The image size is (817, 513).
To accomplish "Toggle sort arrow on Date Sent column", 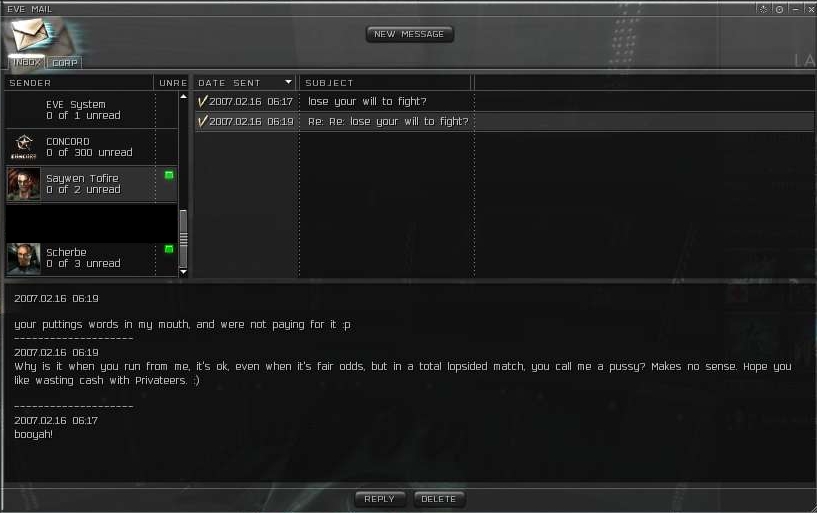I will coord(288,83).
